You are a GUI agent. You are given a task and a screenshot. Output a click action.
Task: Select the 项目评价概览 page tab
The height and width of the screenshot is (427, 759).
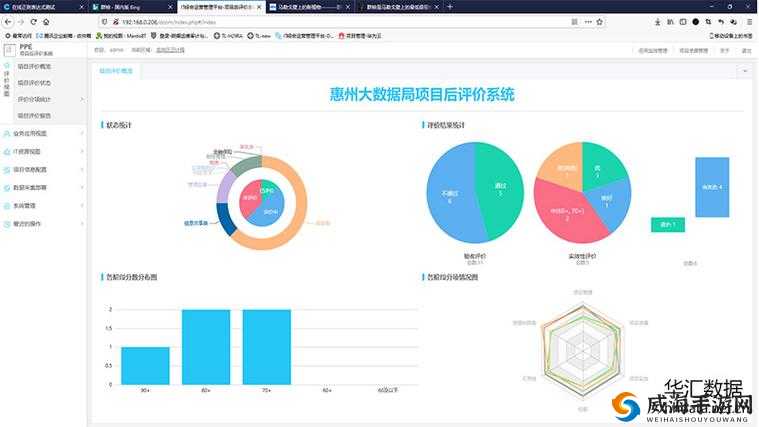coord(116,71)
